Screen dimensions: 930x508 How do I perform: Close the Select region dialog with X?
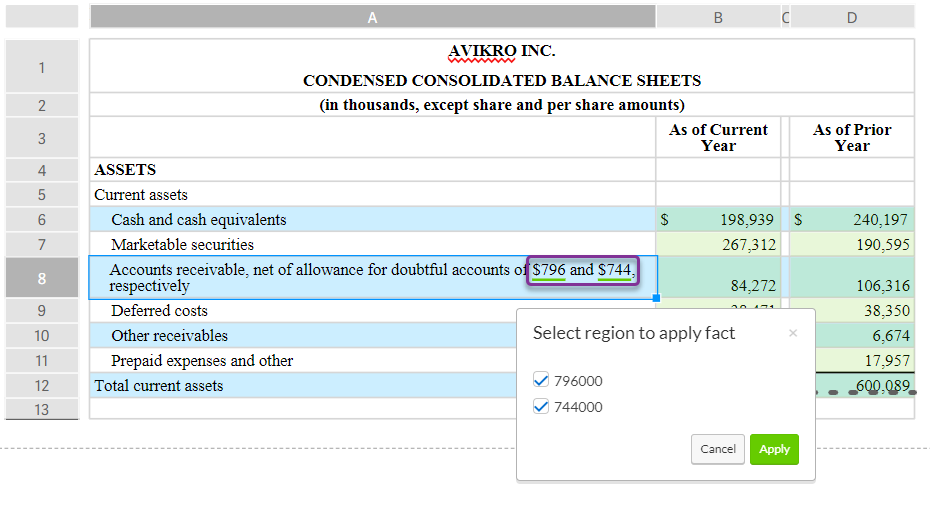[x=793, y=333]
